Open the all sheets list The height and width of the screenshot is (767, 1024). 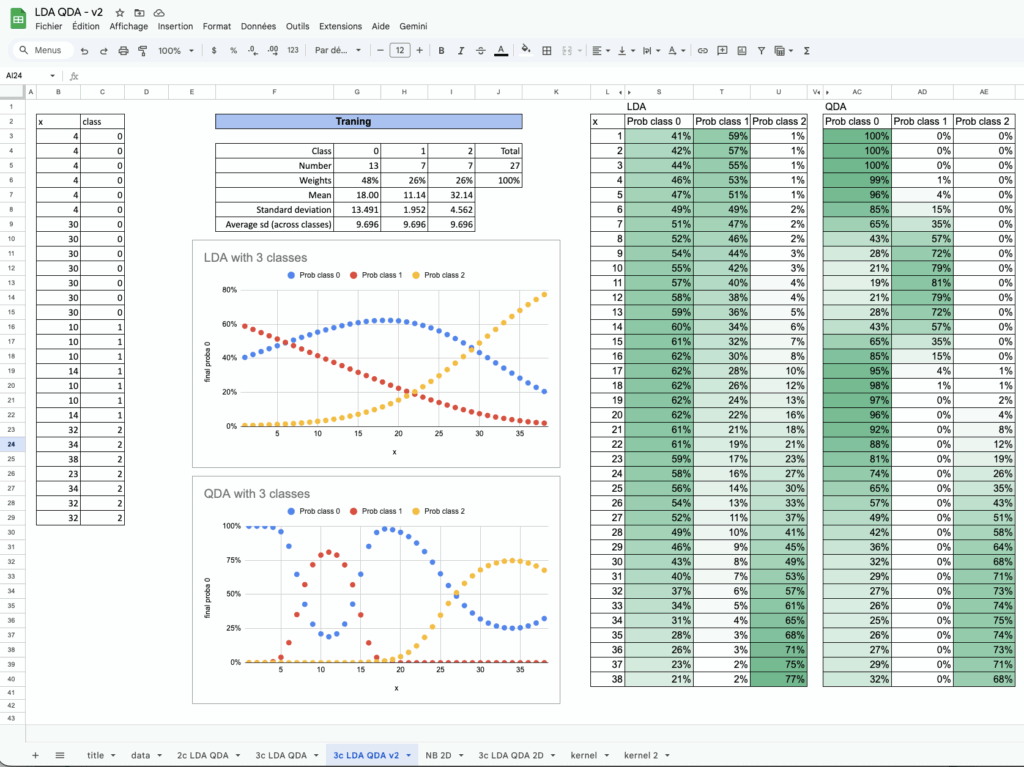(60, 755)
